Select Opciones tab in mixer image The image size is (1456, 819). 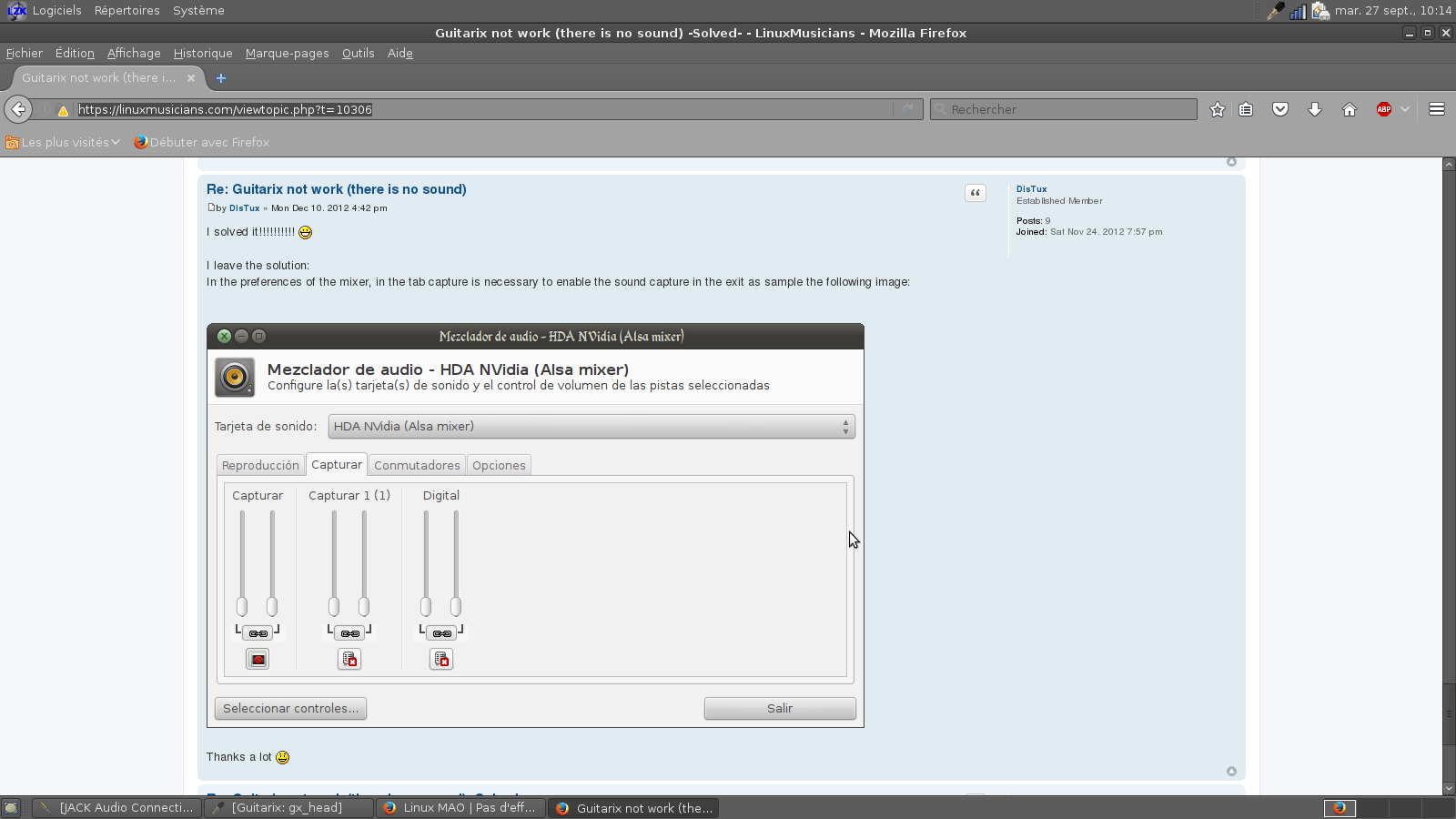[x=499, y=465]
